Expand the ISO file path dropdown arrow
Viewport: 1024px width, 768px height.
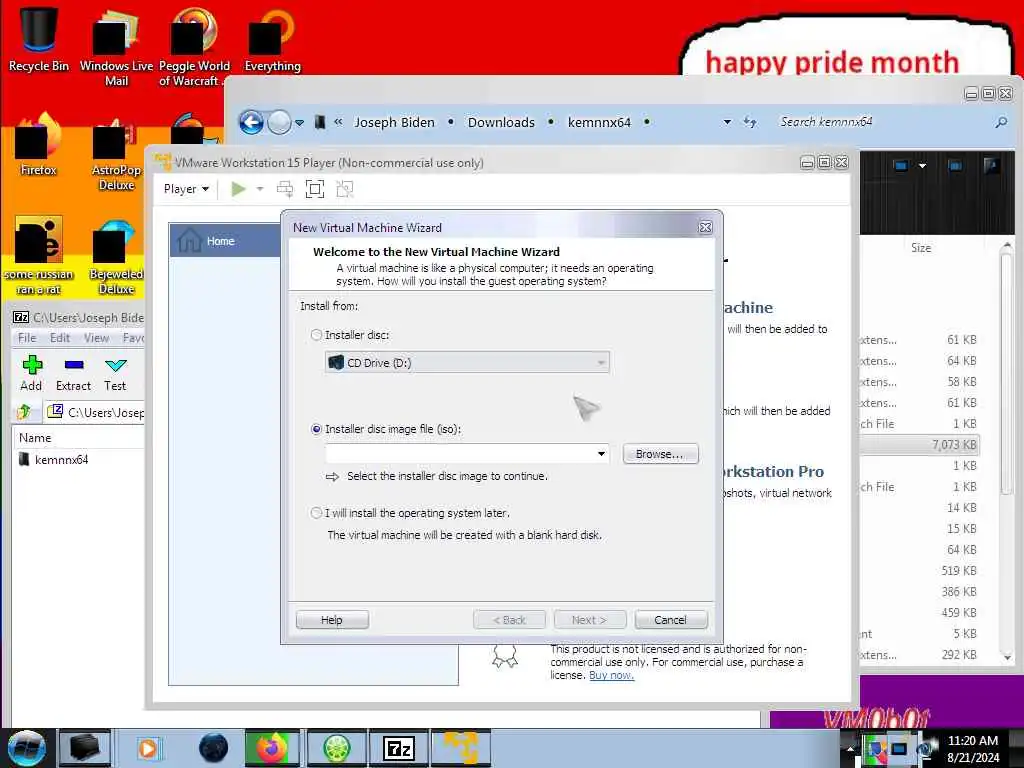point(601,453)
